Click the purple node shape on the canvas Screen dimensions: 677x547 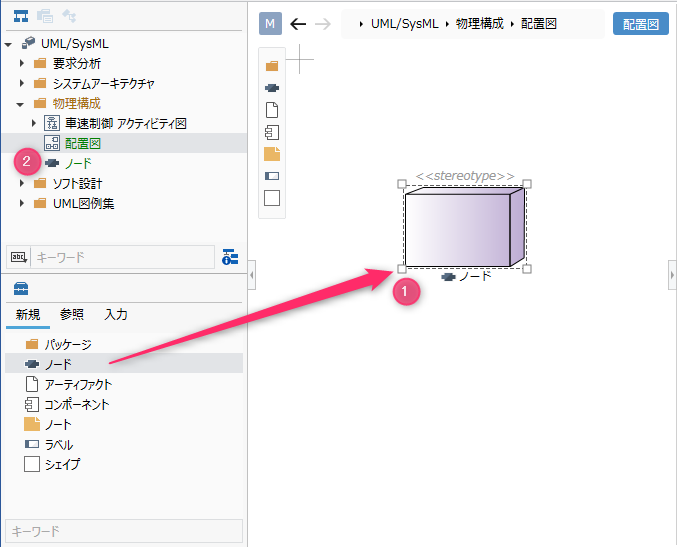(x=465, y=227)
